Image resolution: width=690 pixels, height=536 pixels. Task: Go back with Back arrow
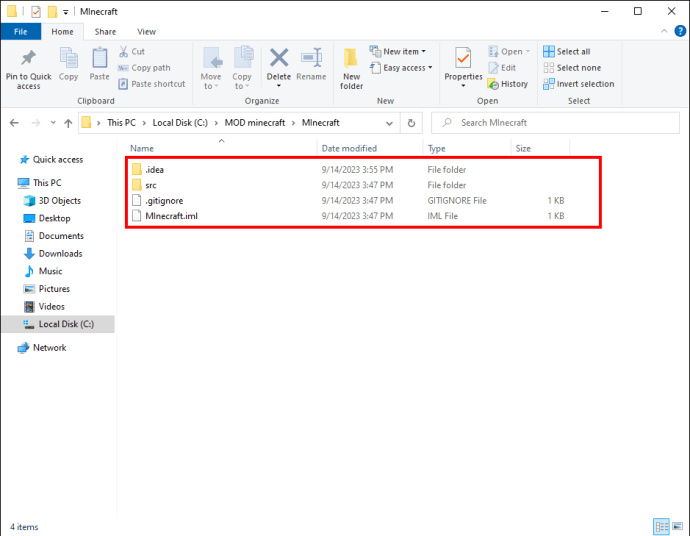(x=15, y=123)
